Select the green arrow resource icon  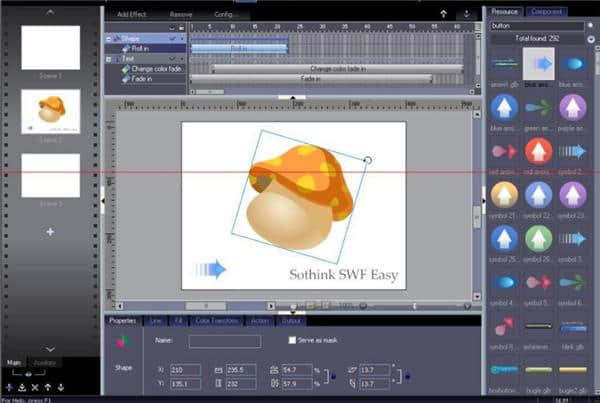[539, 107]
